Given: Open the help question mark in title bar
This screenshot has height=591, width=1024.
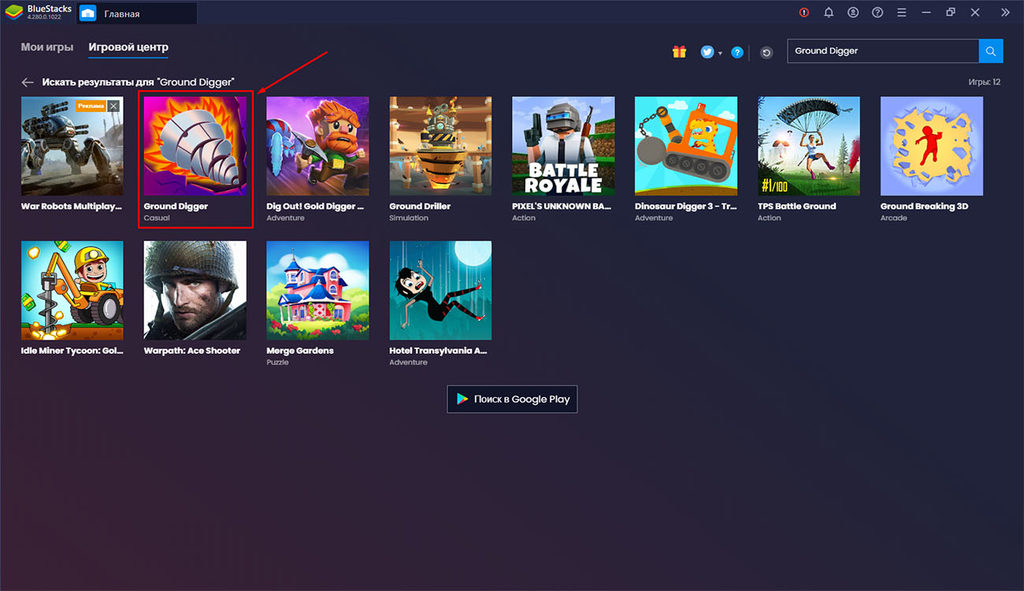Looking at the screenshot, I should point(877,12).
